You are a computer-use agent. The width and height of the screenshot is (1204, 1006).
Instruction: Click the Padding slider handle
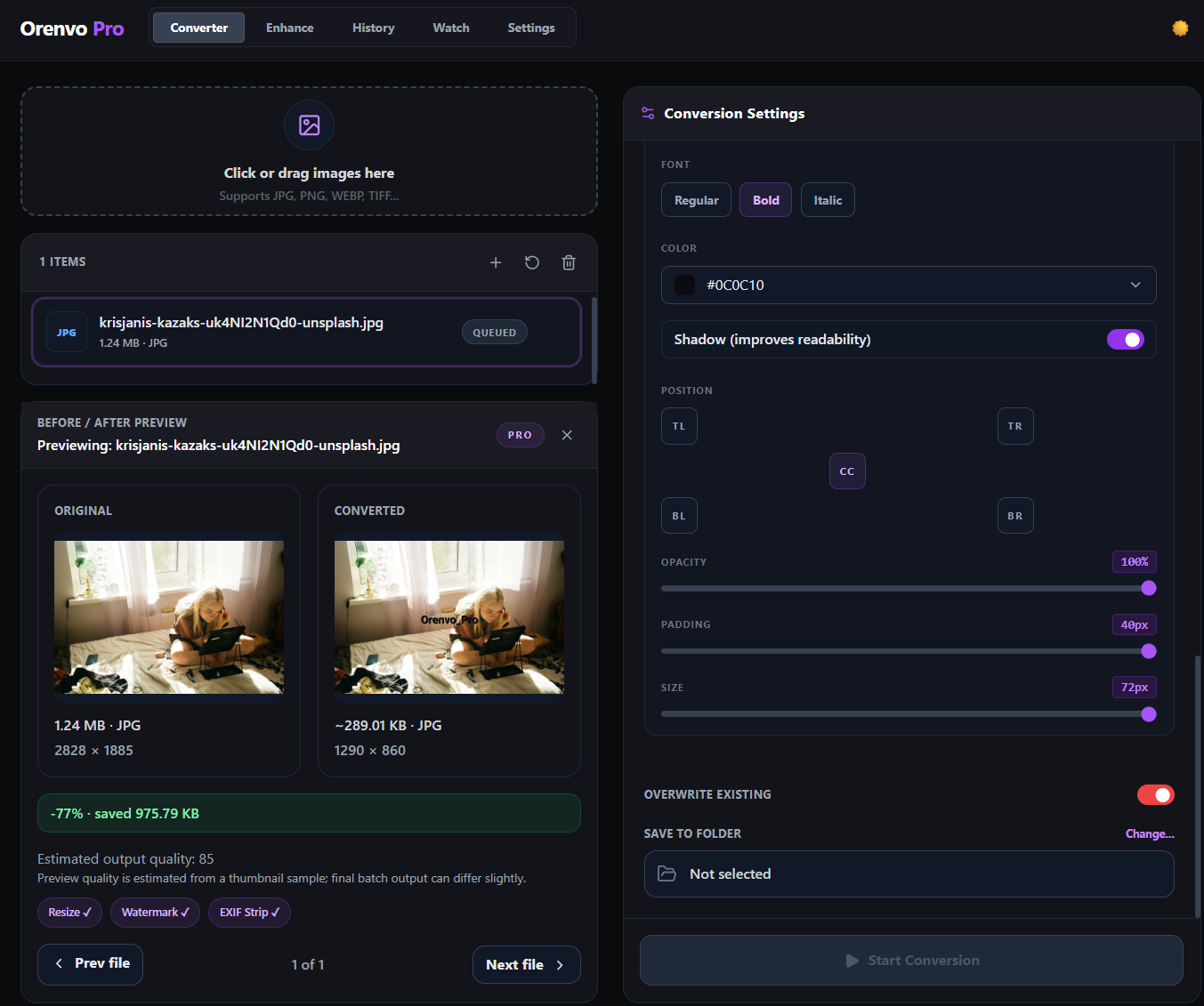click(x=1149, y=651)
